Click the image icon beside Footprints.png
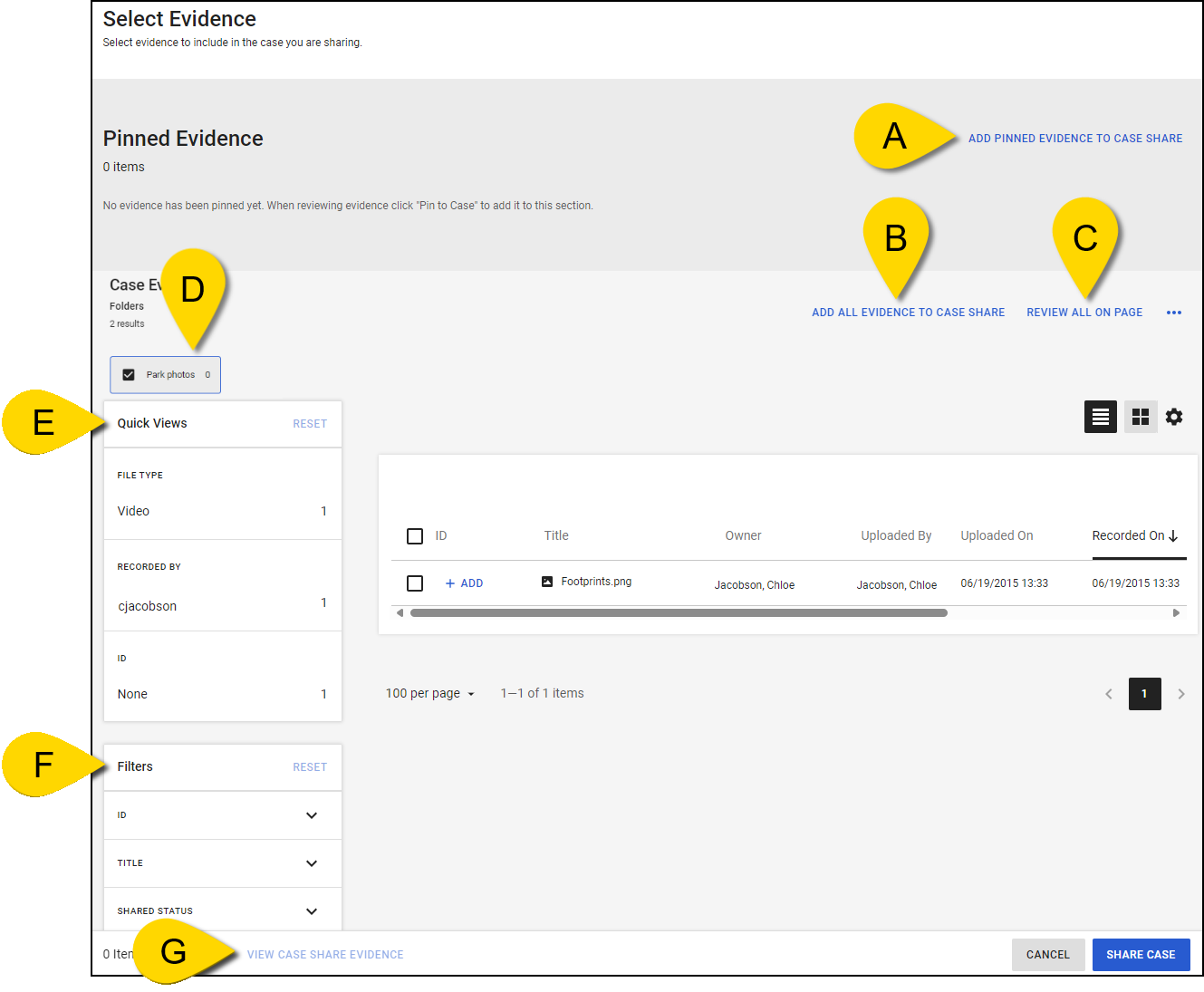This screenshot has width=1204, height=992. coord(547,582)
